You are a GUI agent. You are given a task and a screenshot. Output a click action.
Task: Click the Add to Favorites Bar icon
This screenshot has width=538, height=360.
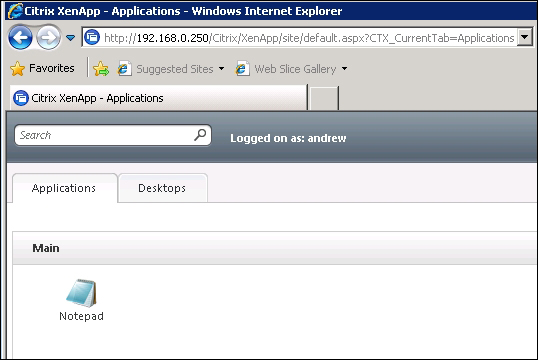[x=101, y=69]
